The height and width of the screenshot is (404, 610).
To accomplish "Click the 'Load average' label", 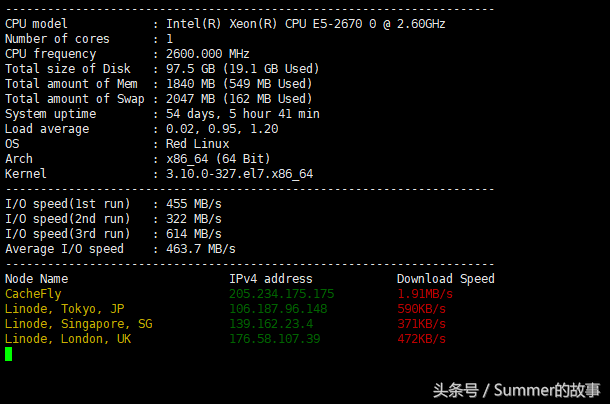I will click(x=47, y=129).
